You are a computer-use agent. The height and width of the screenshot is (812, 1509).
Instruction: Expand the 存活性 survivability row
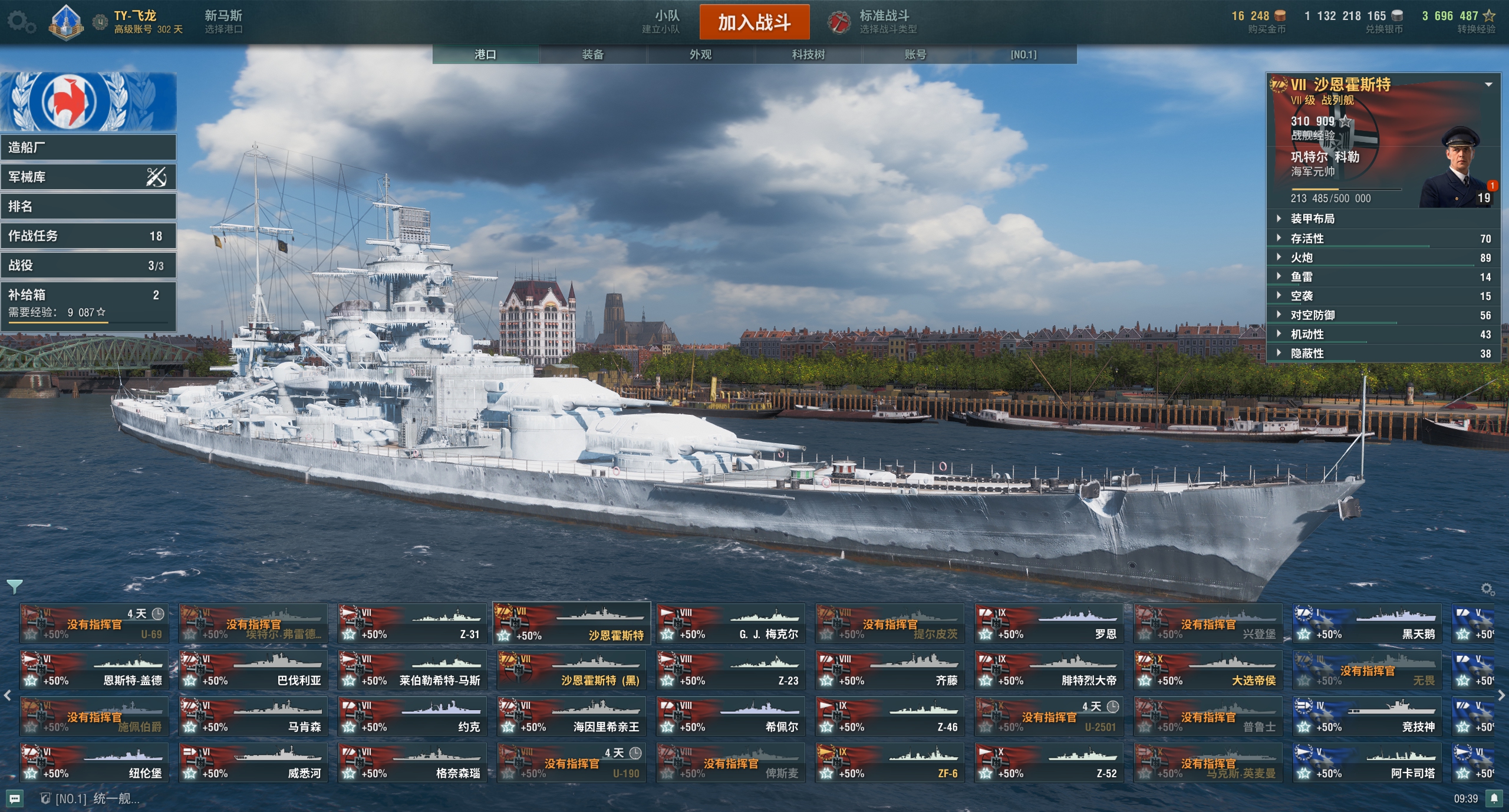tap(1383, 239)
